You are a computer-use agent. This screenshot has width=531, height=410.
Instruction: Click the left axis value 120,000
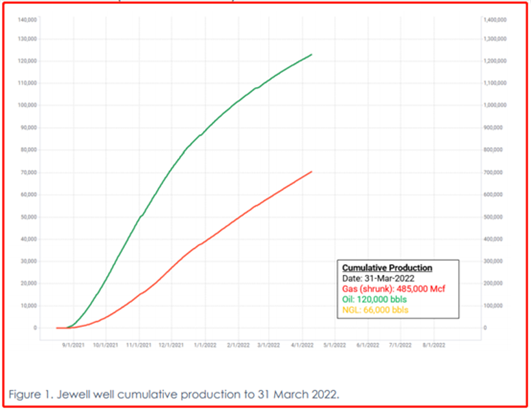coord(27,61)
